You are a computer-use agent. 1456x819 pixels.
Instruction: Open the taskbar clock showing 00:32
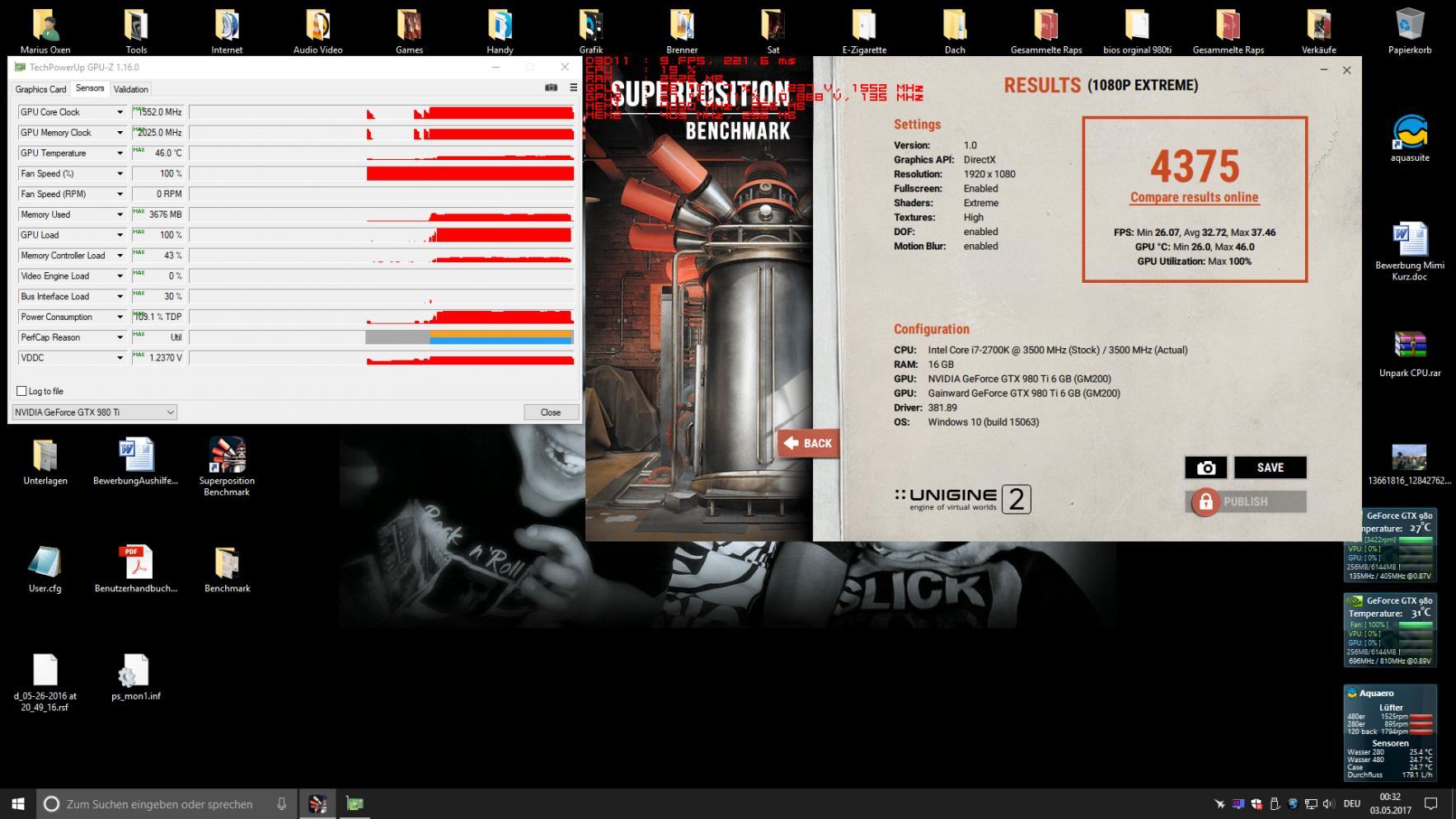[1390, 803]
